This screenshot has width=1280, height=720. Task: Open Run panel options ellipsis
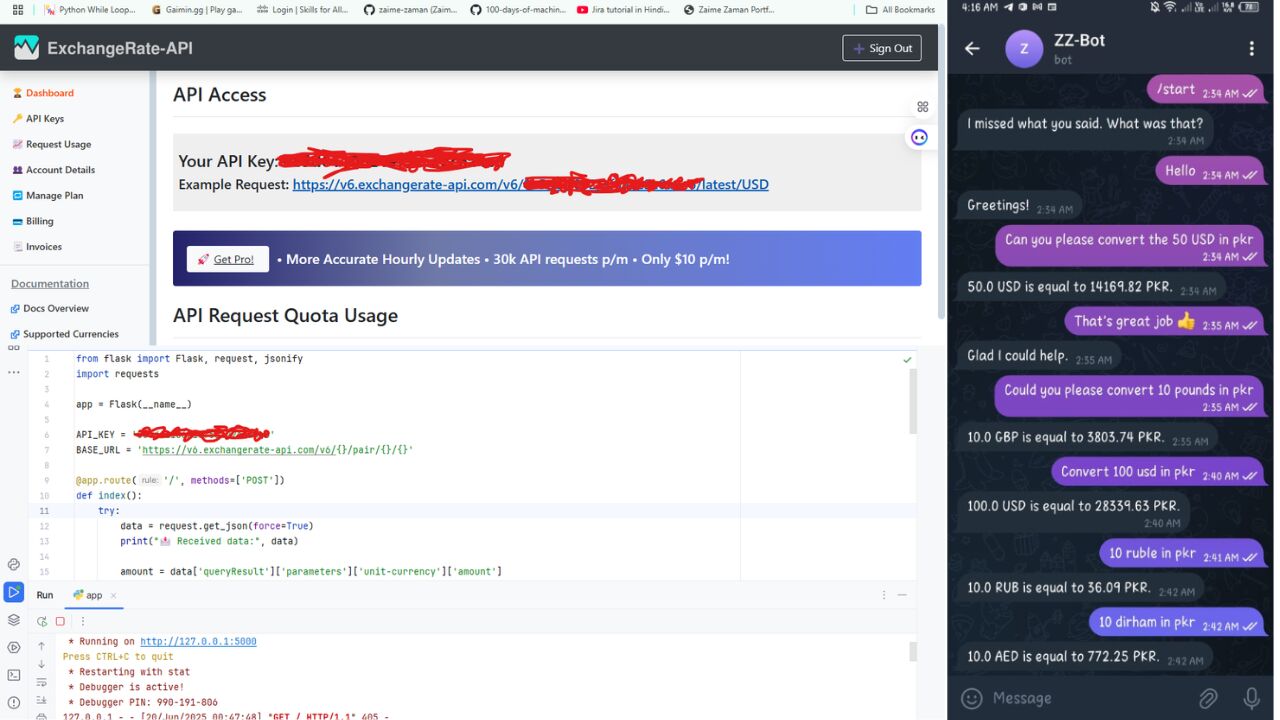[884, 595]
